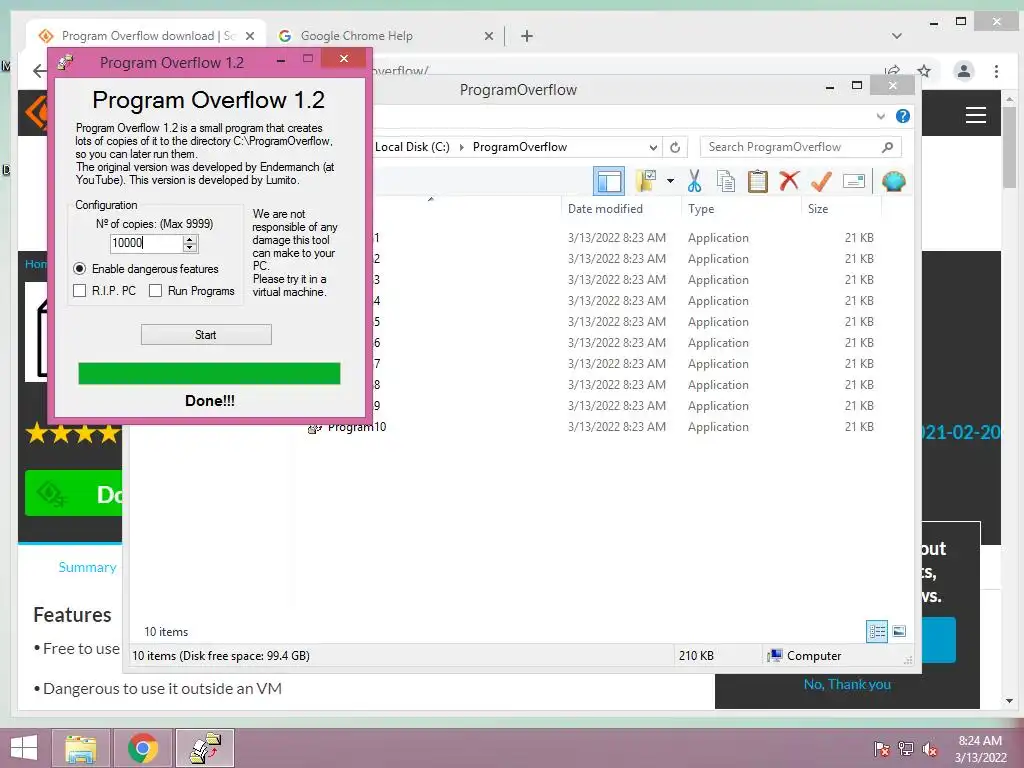The height and width of the screenshot is (768, 1024).
Task: Switch to Program Overflow download tab
Action: [146, 36]
